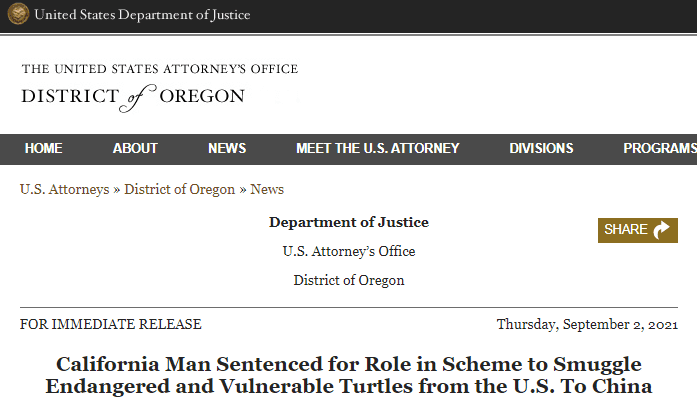Follow the U.S. Attorneys breadcrumb link

point(64,189)
